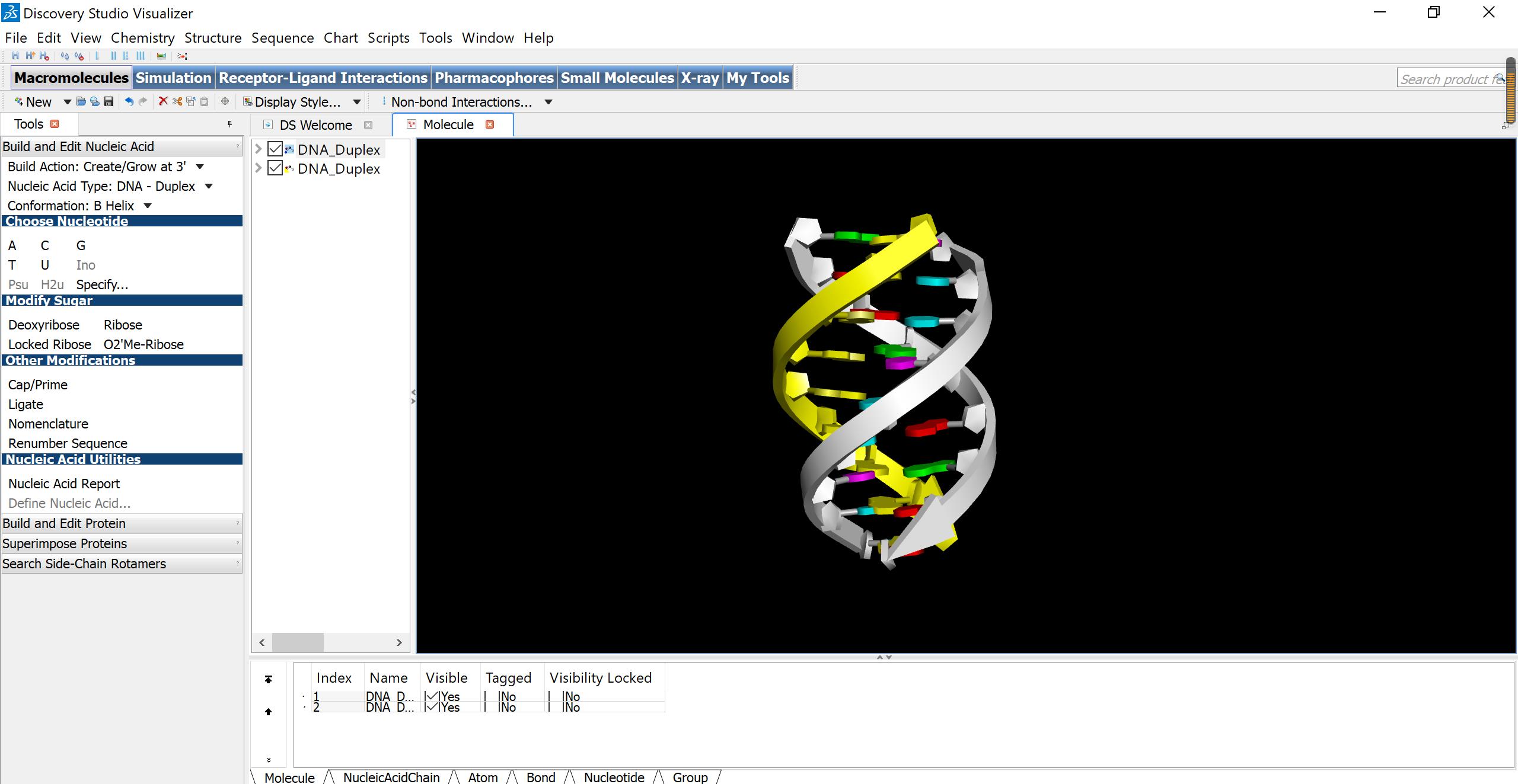Switch to the Simulation tab
The image size is (1518, 784).
point(173,78)
